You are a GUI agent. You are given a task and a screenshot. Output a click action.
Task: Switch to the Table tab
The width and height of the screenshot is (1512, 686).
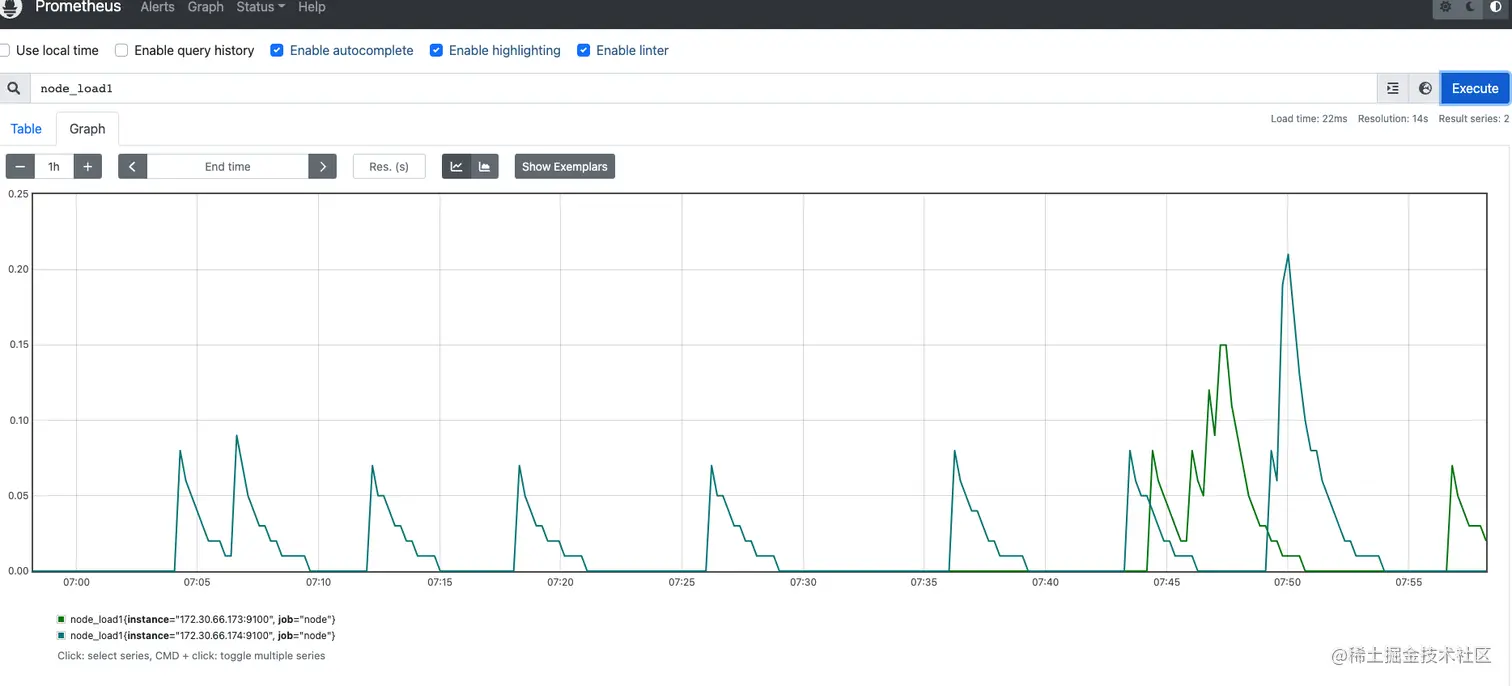click(x=26, y=129)
